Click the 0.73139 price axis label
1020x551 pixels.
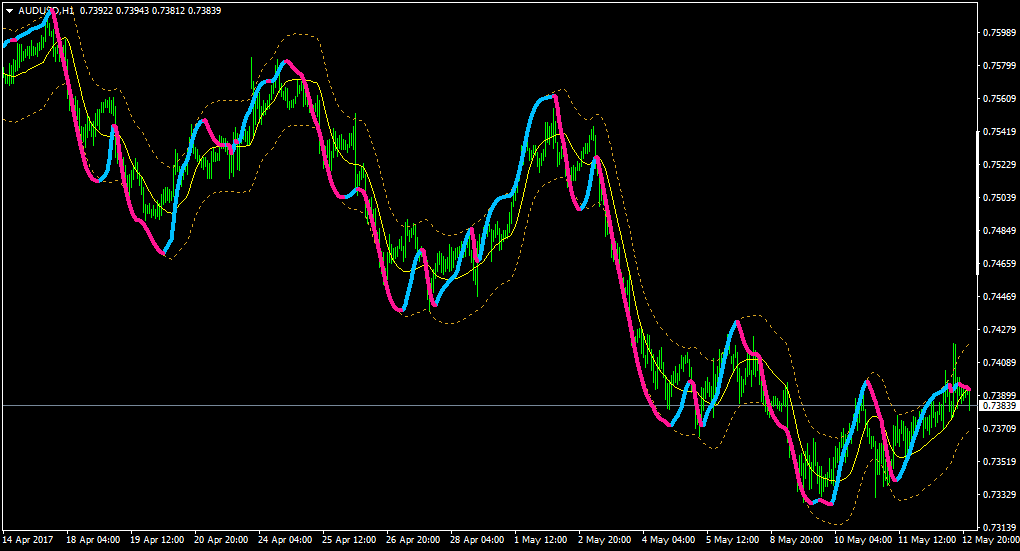tap(999, 528)
